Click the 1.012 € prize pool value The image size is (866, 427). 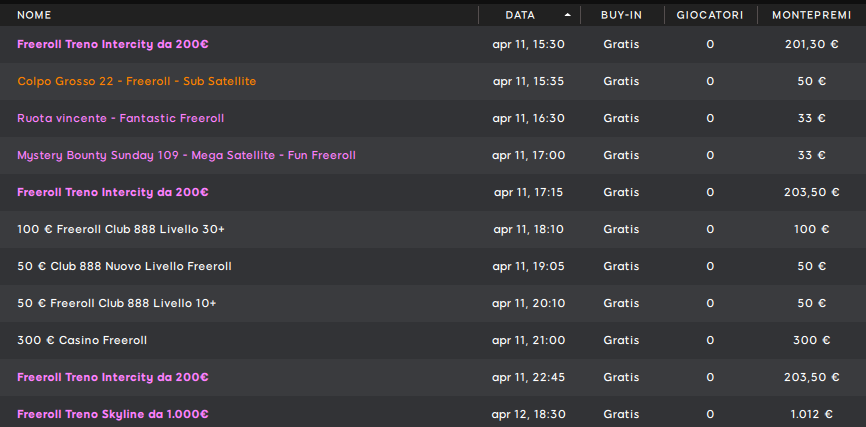811,414
